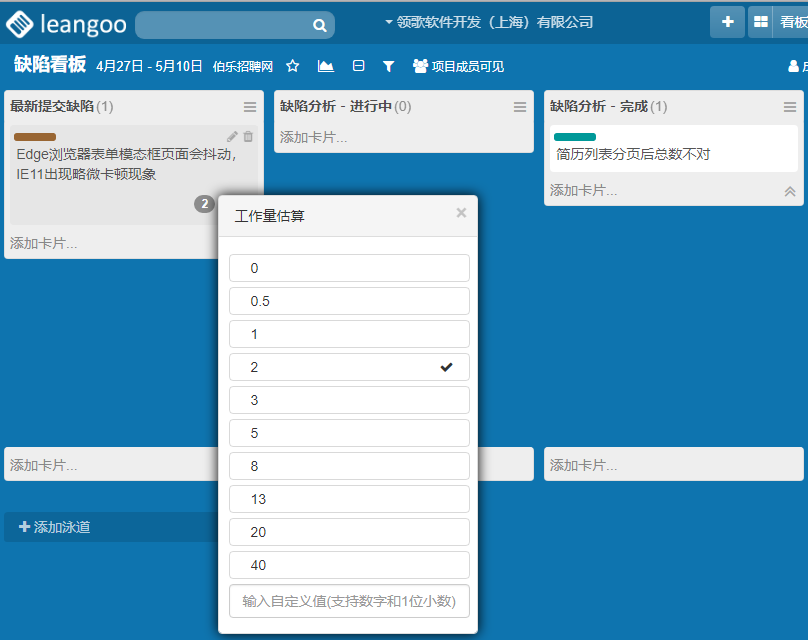Click search magnifier icon

tap(319, 25)
